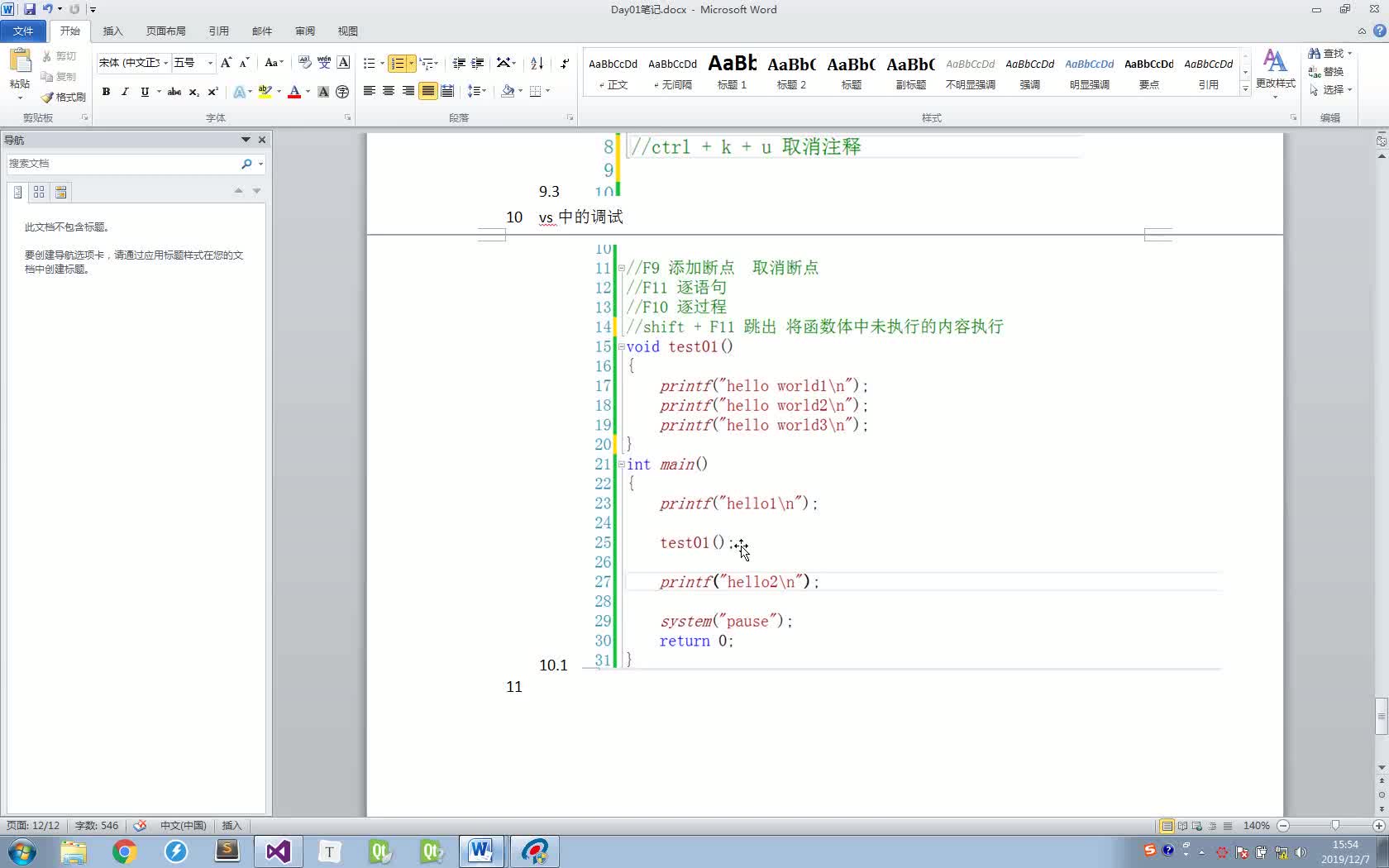1389x868 pixels.
Task: Browse search results in navigation pane
Action: point(60,192)
